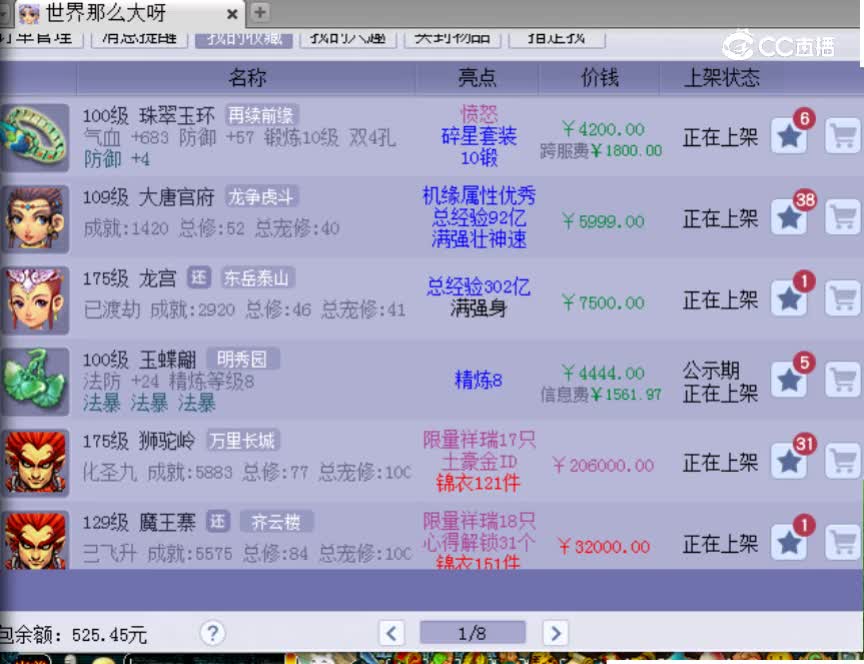
Task: Select price ¥32000.00
Action: coord(604,547)
